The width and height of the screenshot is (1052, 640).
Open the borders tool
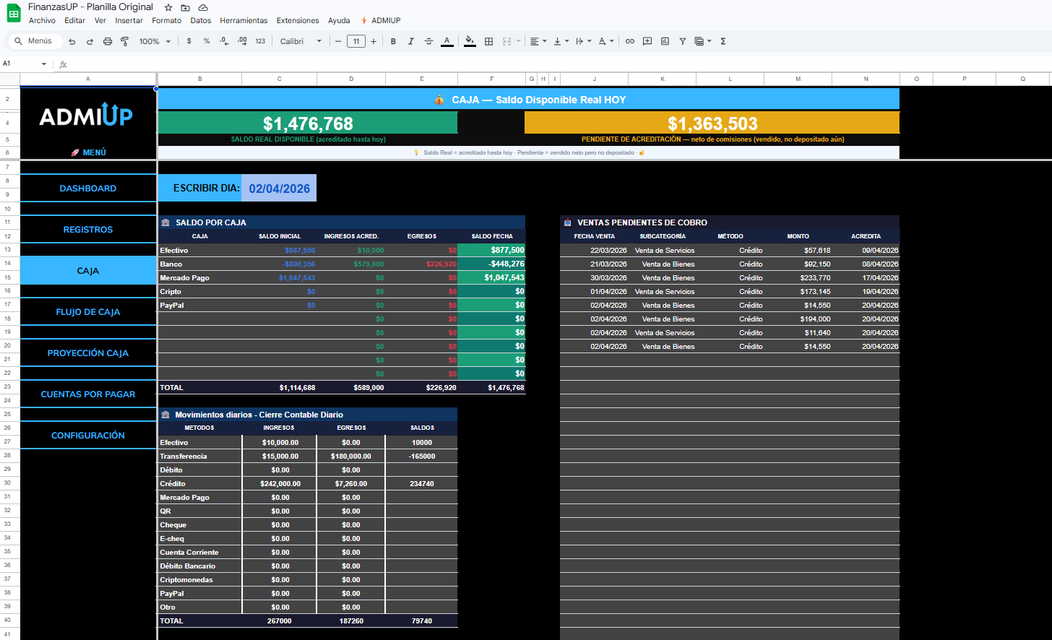point(489,41)
